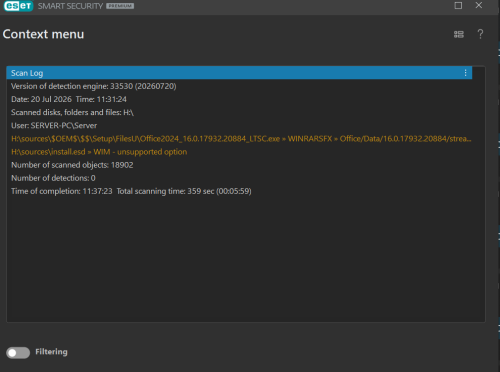The width and height of the screenshot is (500, 372).
Task: Click the view layout icon beside help
Action: pos(459,34)
